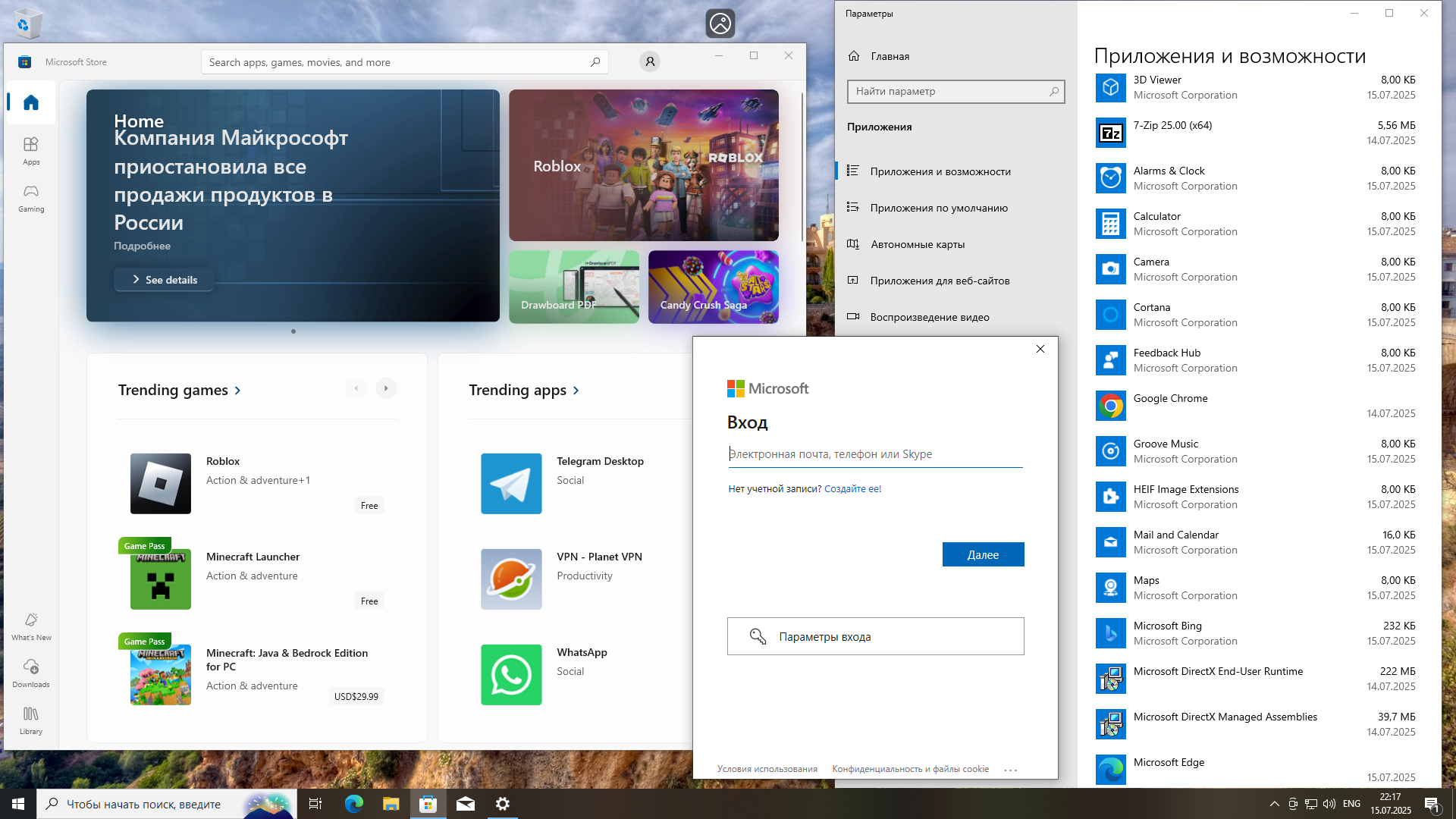Open What's New in Microsoft Store sidebar

click(x=31, y=626)
